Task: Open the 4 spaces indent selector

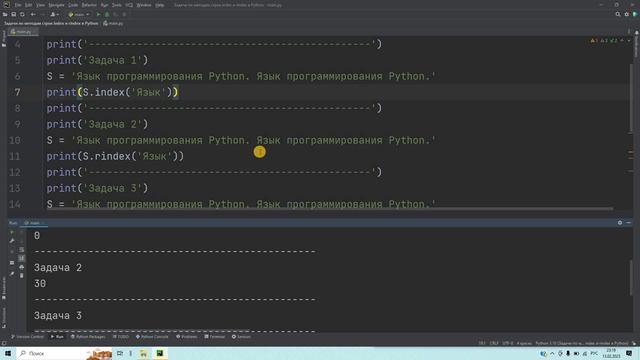Action: tap(524, 343)
